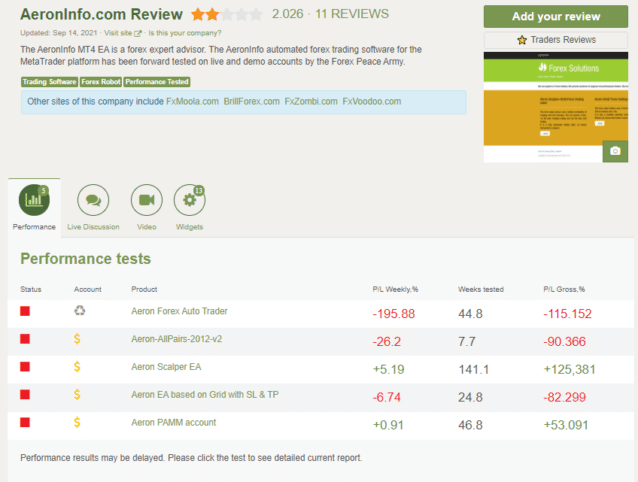This screenshot has height=482, width=638.
Task: Click red status square for Aeron Scalper EA
Action: tap(25, 367)
